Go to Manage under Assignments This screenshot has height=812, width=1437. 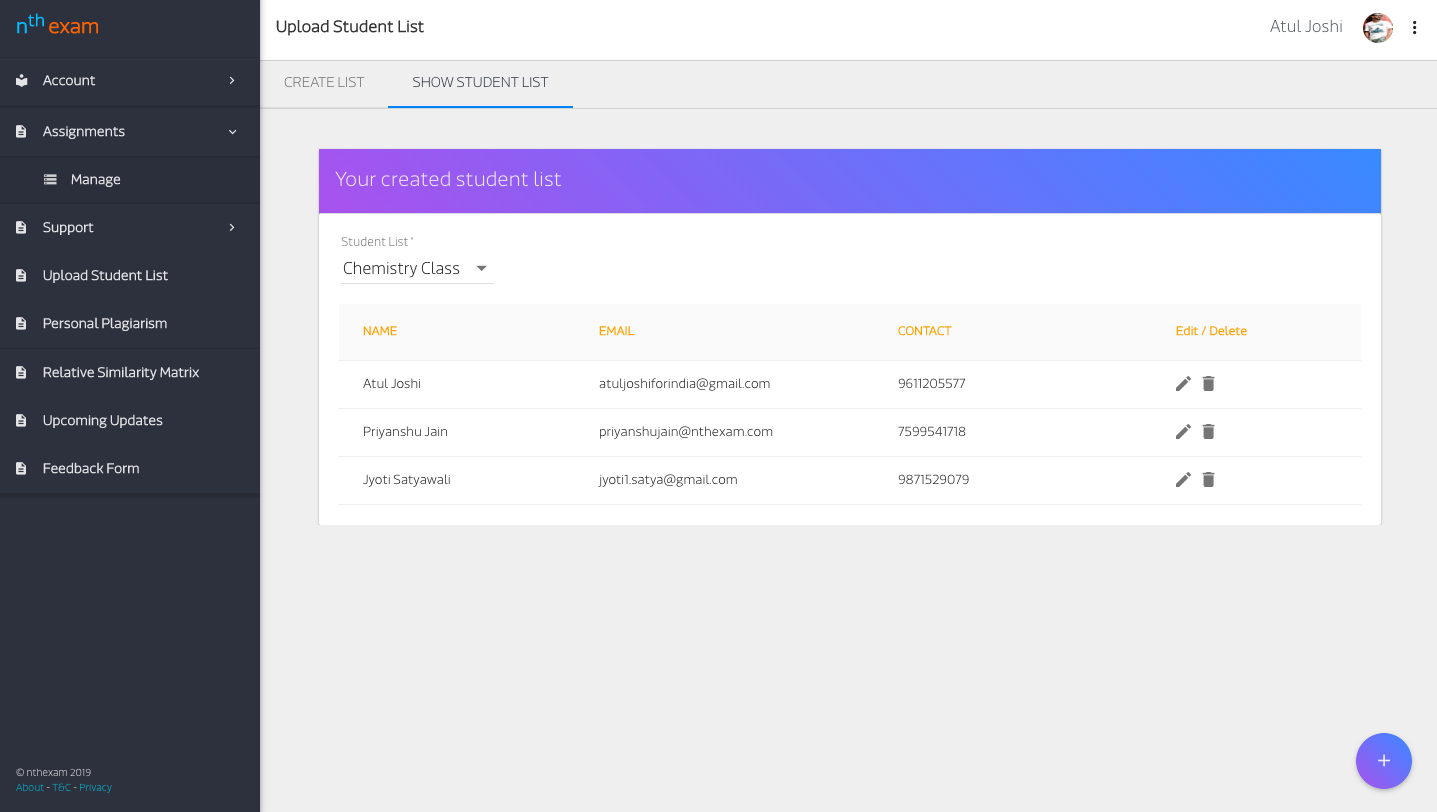(x=130, y=180)
